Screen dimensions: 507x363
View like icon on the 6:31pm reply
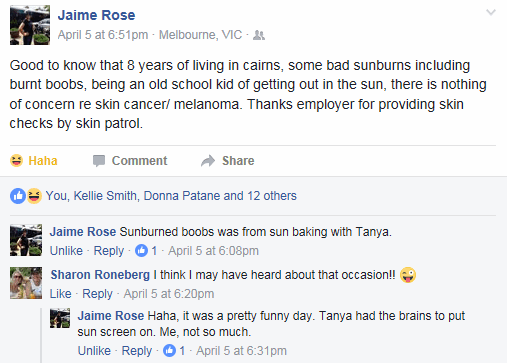click(169, 351)
